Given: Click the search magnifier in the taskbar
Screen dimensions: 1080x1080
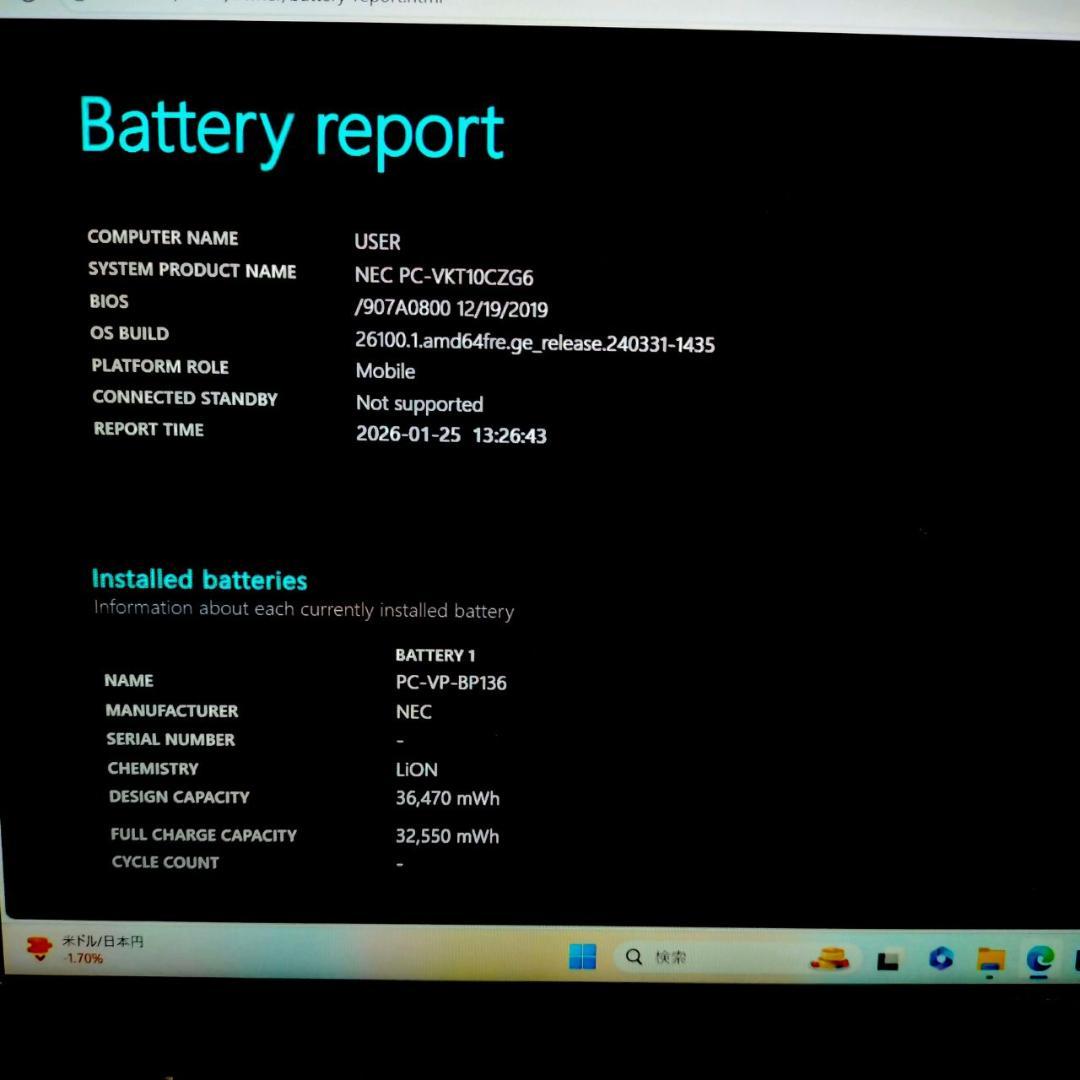Looking at the screenshot, I should (633, 957).
